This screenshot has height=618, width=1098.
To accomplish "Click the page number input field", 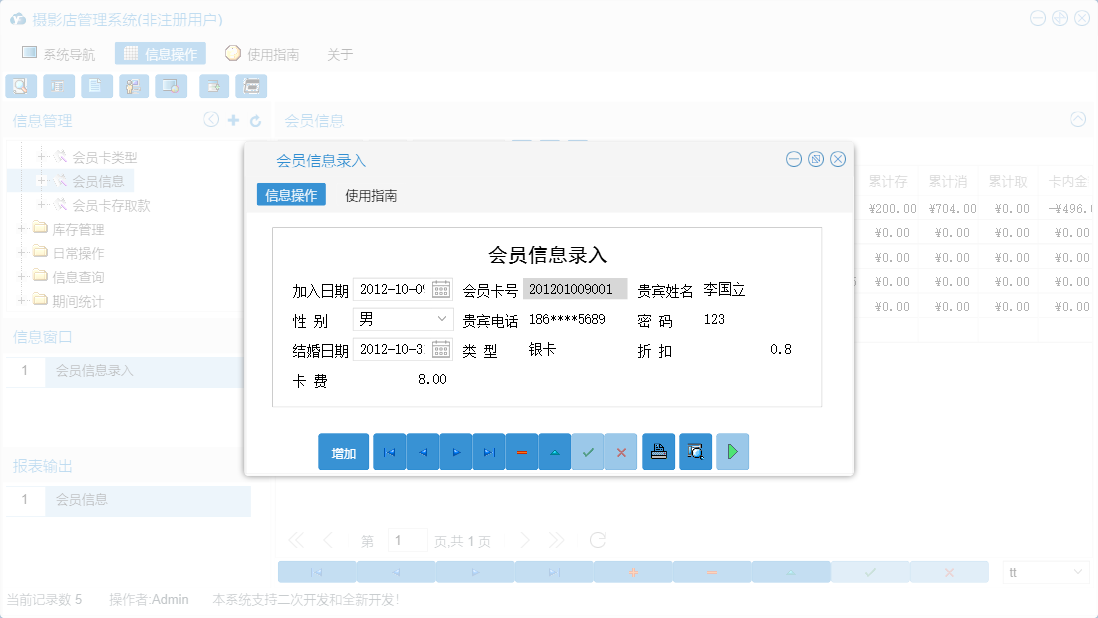I will coord(408,539).
